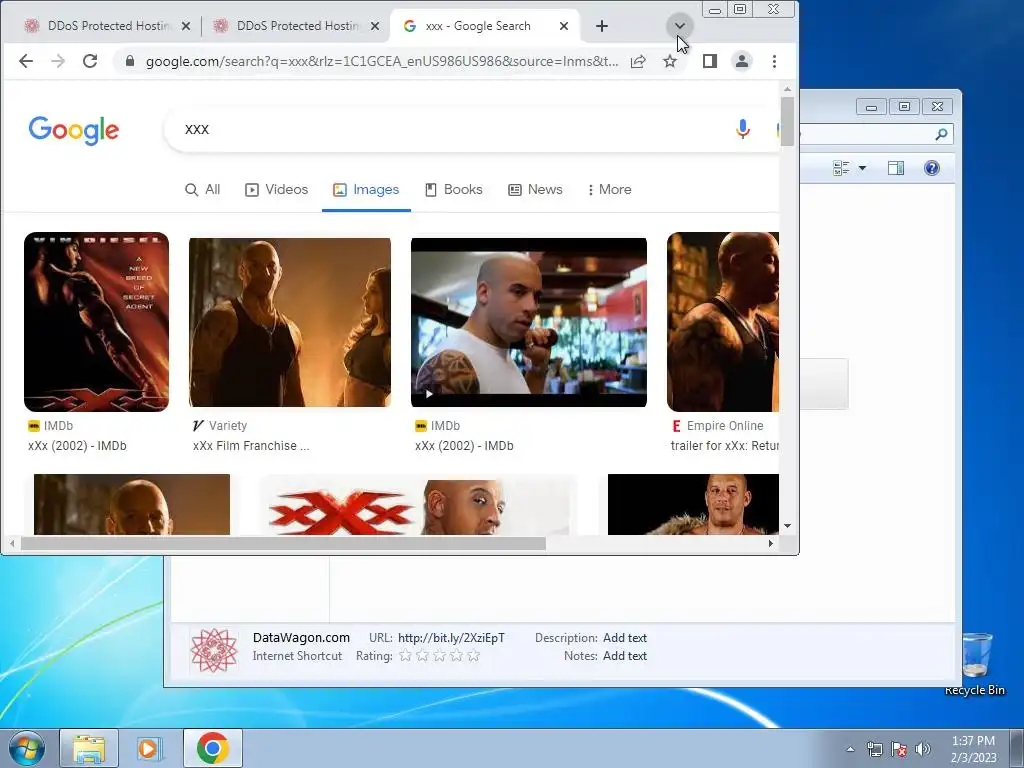1024x768 pixels.
Task: Launch Windows Media Player from taskbar
Action: click(x=149, y=748)
